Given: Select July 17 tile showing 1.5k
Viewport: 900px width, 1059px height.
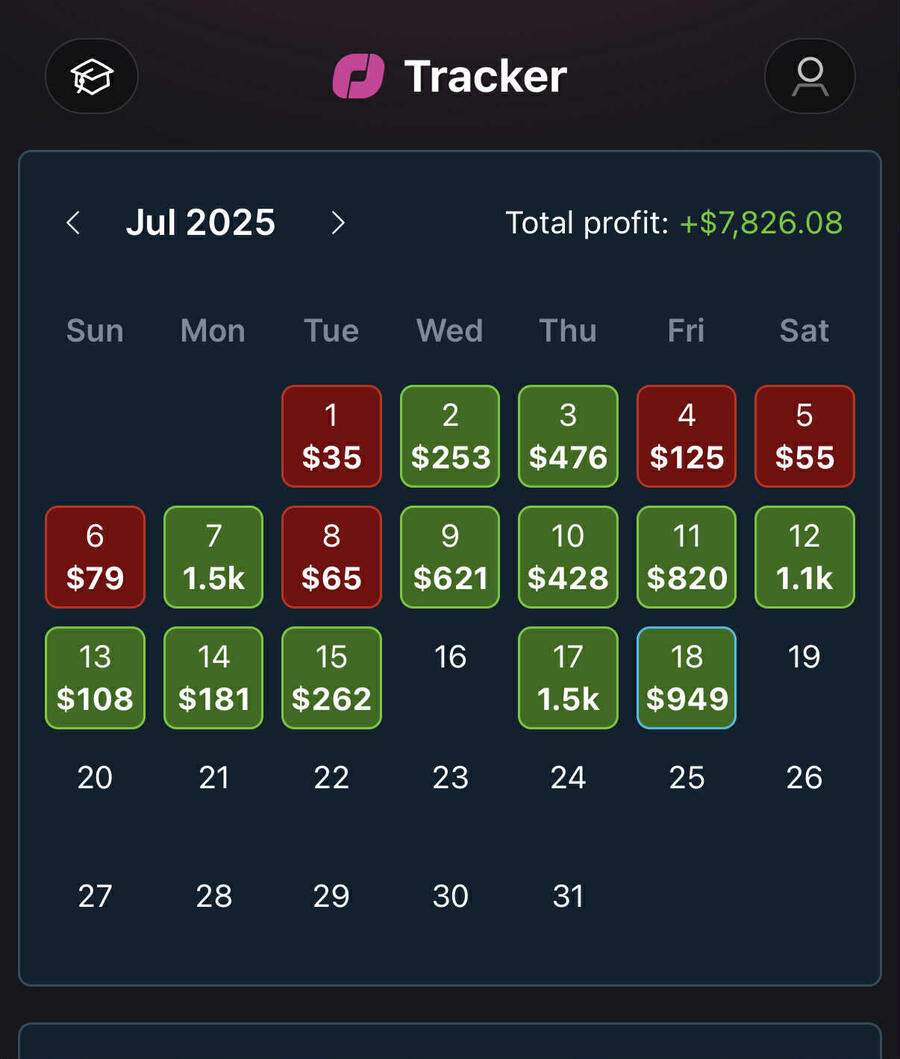Looking at the screenshot, I should coord(568,678).
